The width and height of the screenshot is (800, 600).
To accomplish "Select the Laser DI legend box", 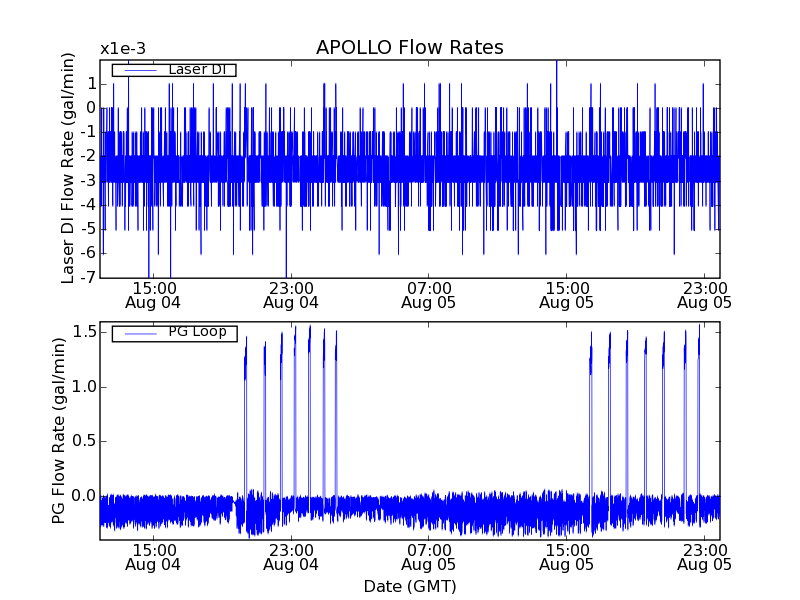I will click(x=173, y=70).
